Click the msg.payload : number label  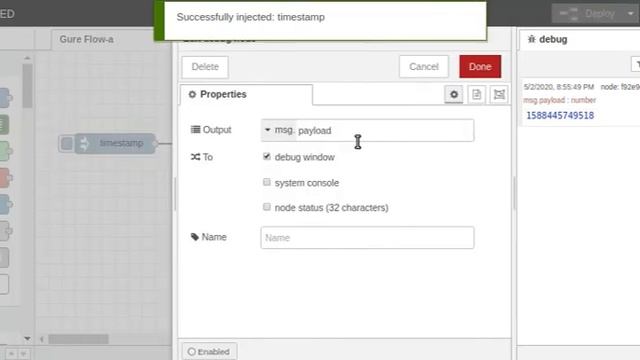560,100
